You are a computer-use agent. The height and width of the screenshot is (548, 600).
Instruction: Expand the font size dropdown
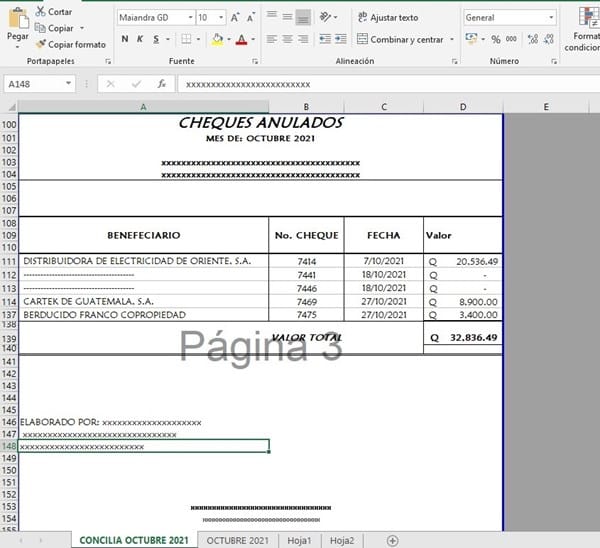220,17
